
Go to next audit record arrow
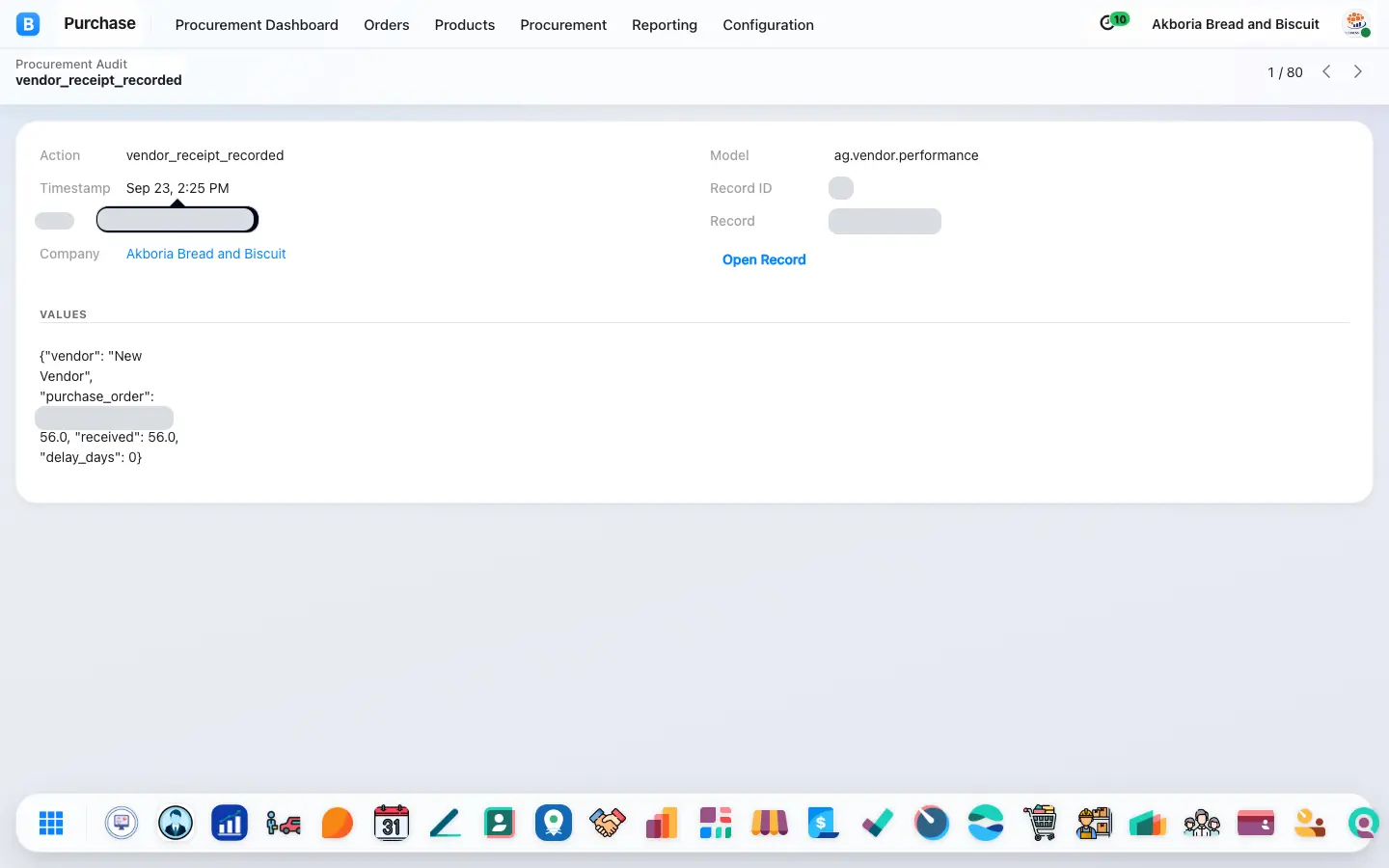click(x=1358, y=71)
